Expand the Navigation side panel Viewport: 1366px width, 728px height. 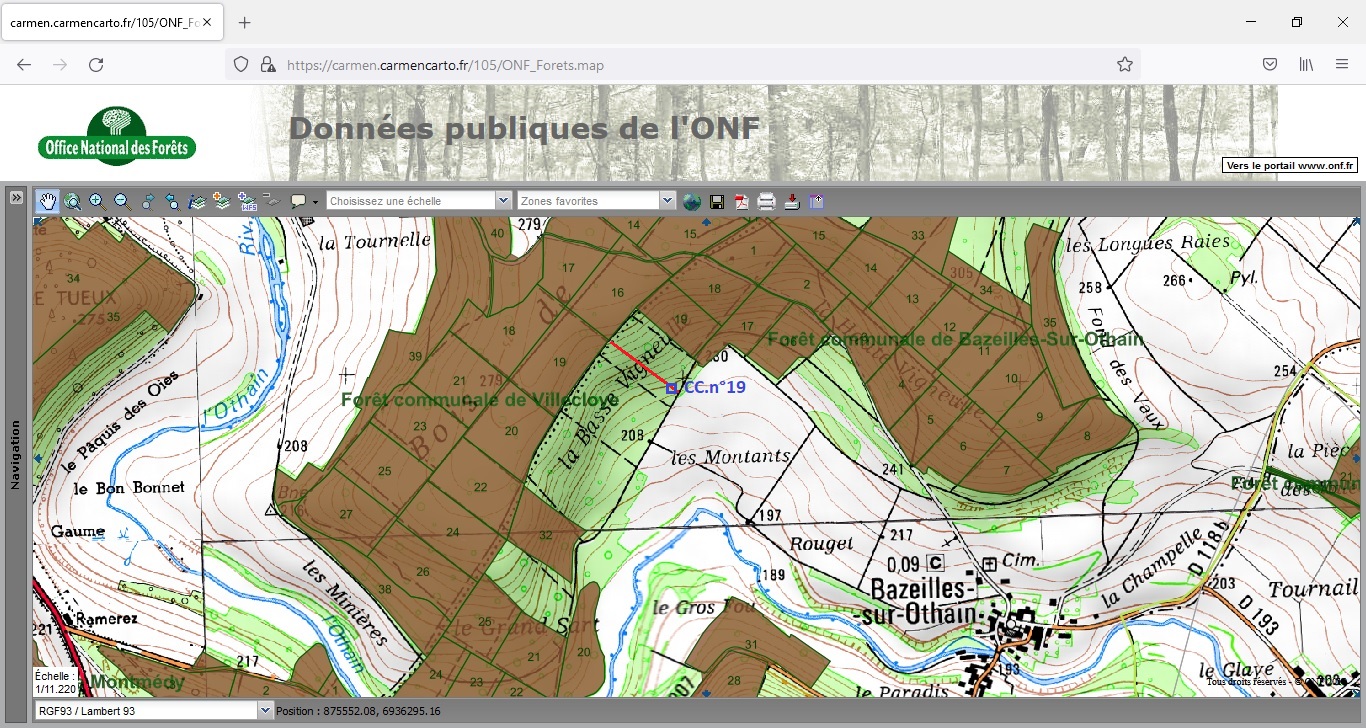click(x=16, y=197)
